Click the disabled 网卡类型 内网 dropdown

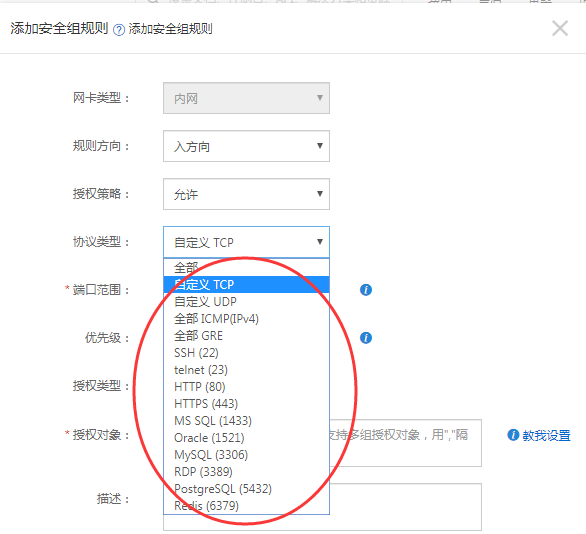tap(246, 98)
